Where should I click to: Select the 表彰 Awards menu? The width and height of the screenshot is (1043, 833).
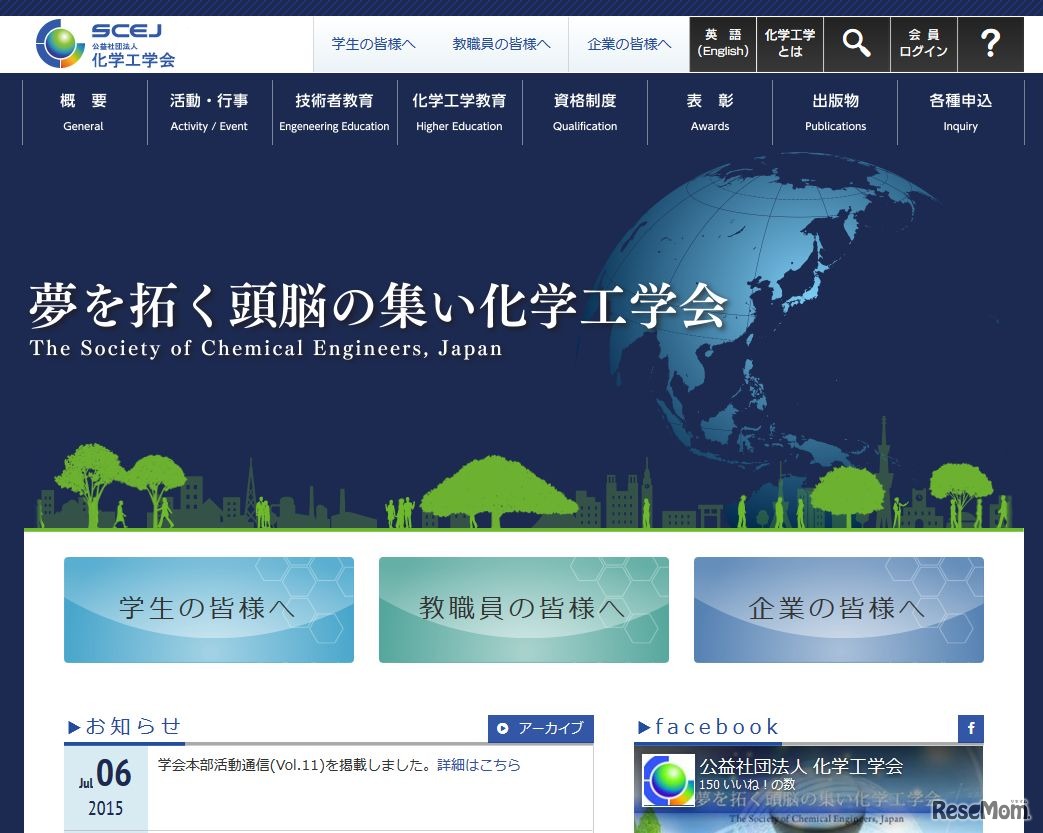(x=710, y=110)
